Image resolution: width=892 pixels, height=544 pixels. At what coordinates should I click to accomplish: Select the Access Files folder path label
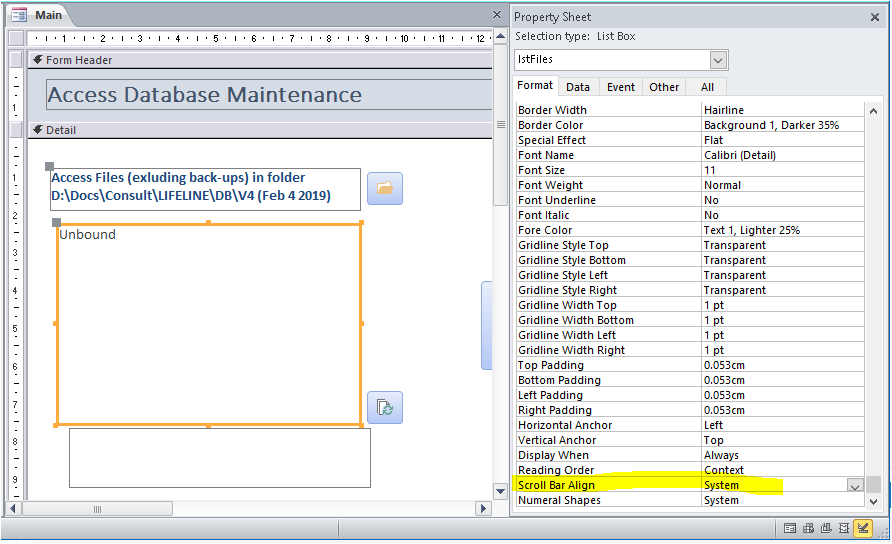tap(205, 189)
